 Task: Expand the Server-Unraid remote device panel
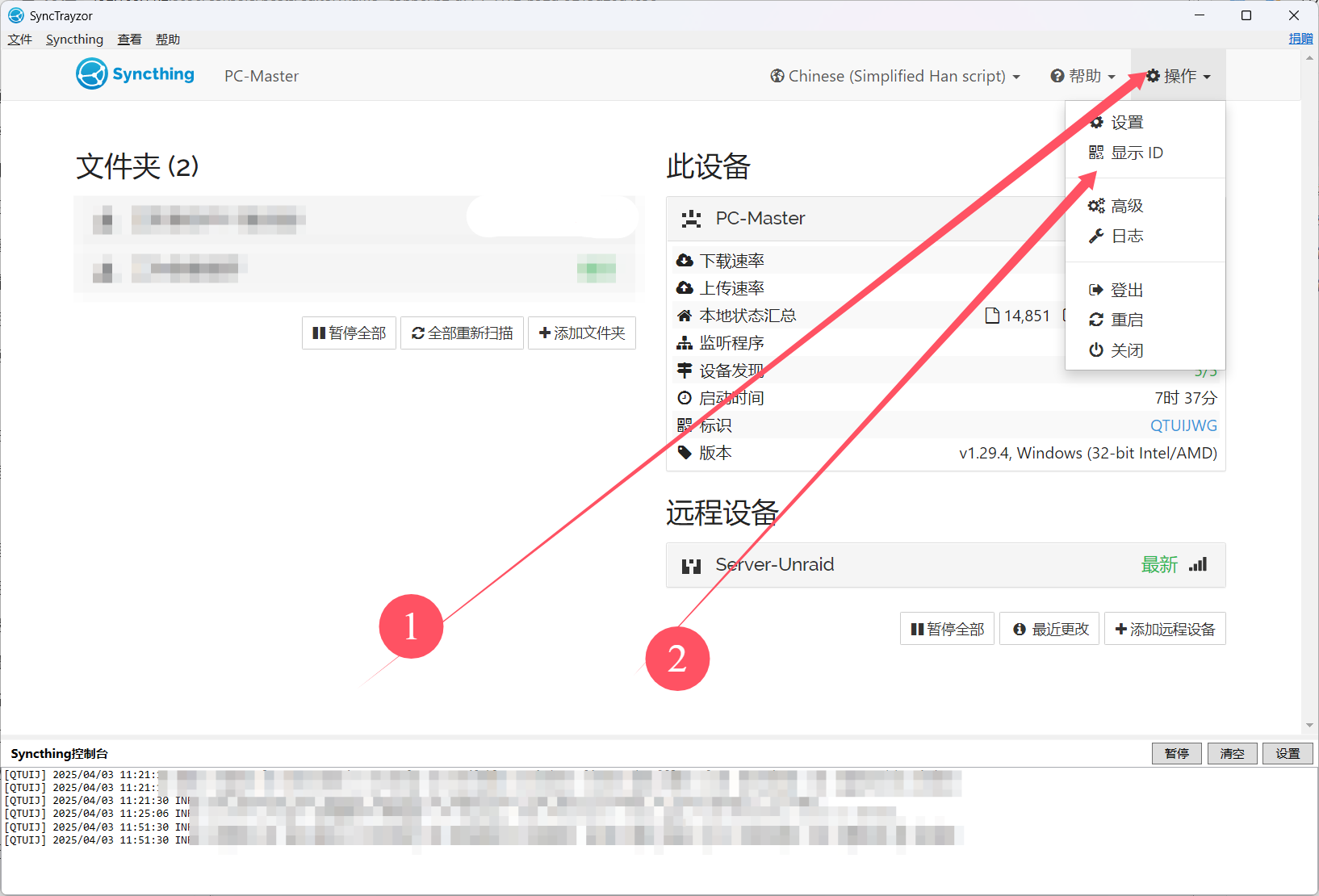(x=888, y=565)
